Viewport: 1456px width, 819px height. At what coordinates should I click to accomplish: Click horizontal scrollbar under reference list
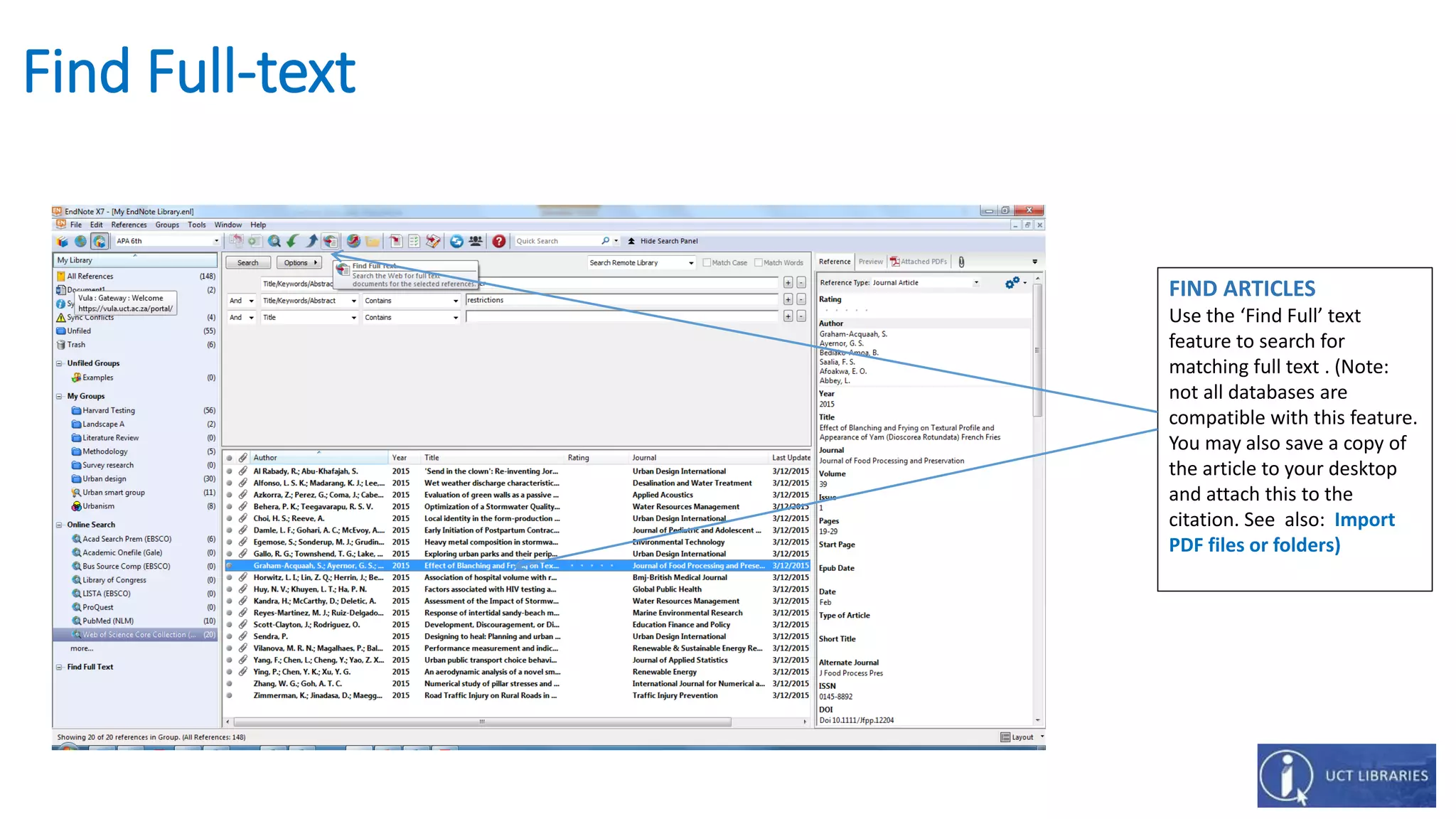[x=482, y=722]
